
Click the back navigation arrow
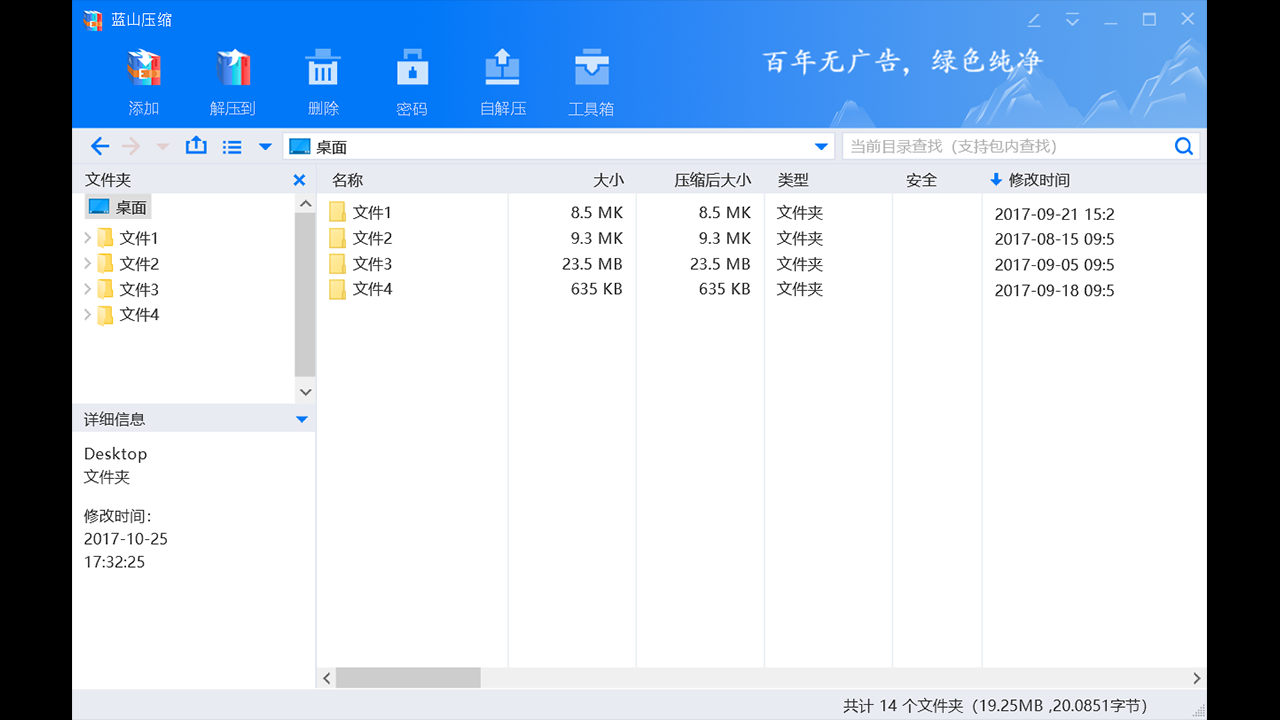coord(99,145)
